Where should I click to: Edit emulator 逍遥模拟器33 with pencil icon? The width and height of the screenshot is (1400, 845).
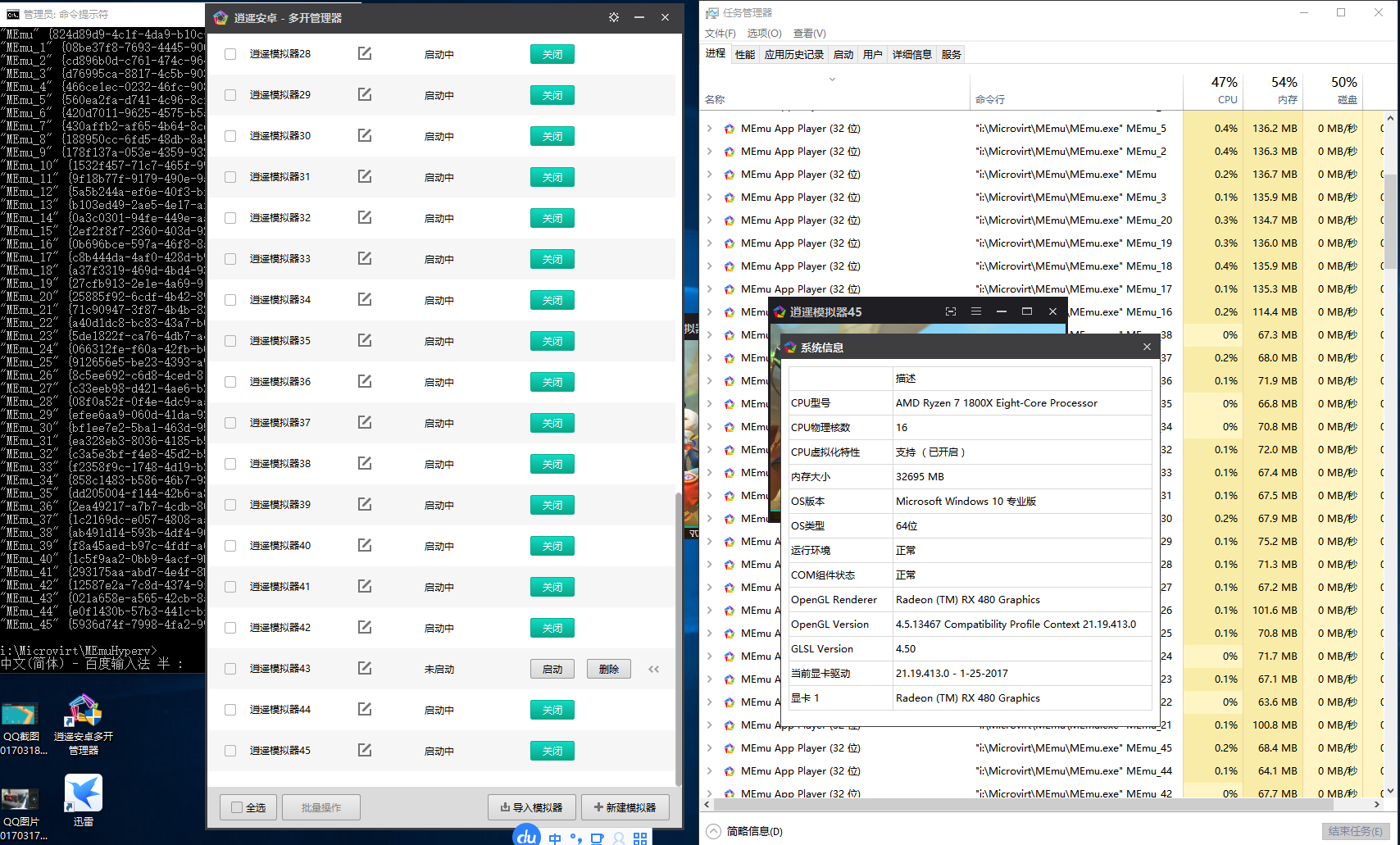[x=365, y=258]
